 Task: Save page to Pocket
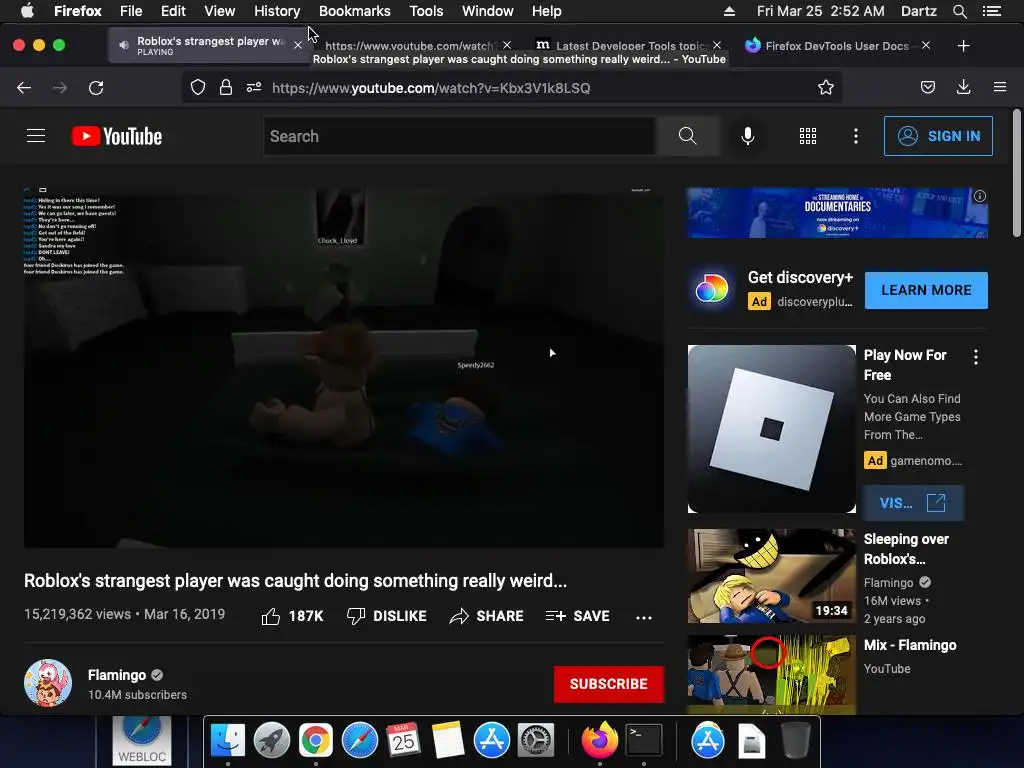[928, 88]
